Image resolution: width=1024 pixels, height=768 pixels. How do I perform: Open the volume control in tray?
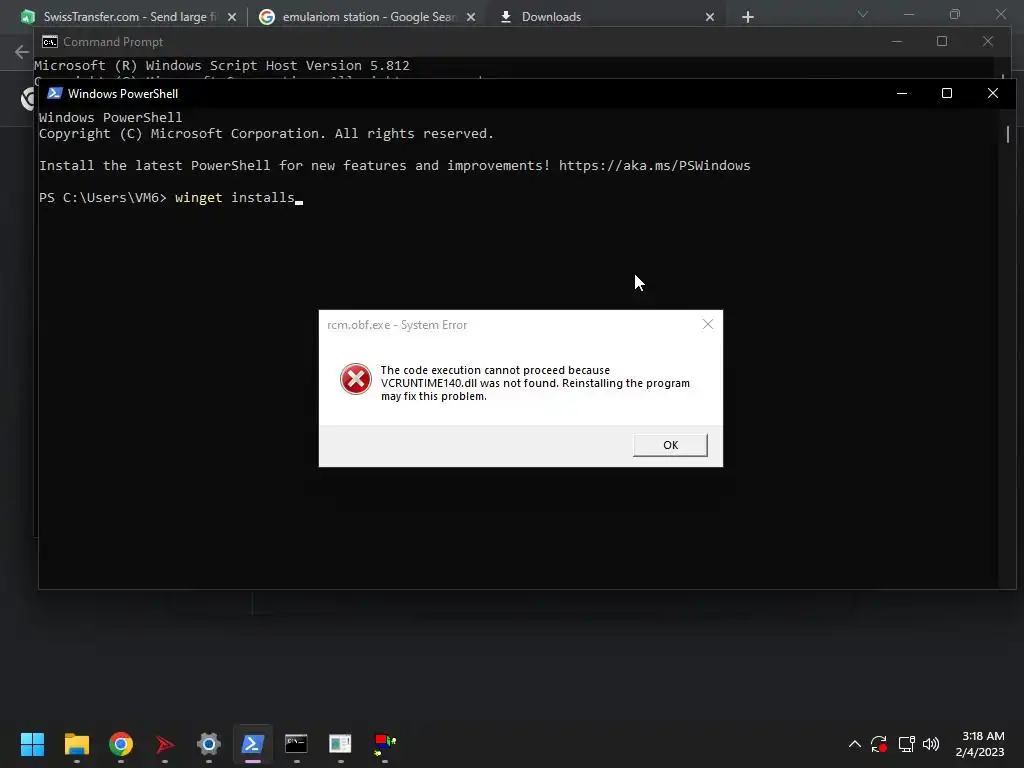(x=931, y=744)
